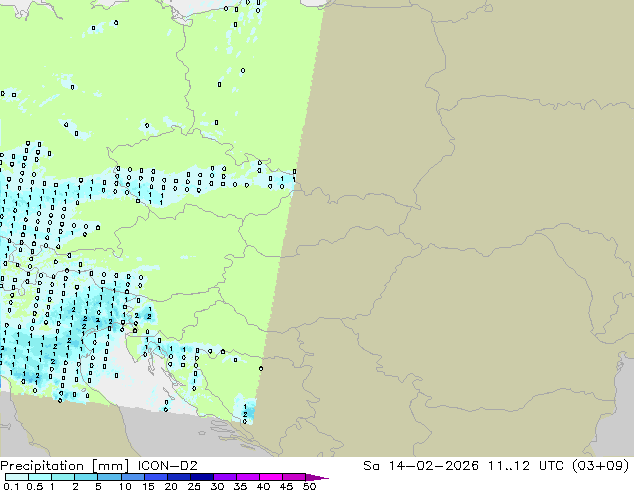The image size is (634, 490).
Task: Click the 0.5–1 mm legend color swatch
Action: coord(40,477)
